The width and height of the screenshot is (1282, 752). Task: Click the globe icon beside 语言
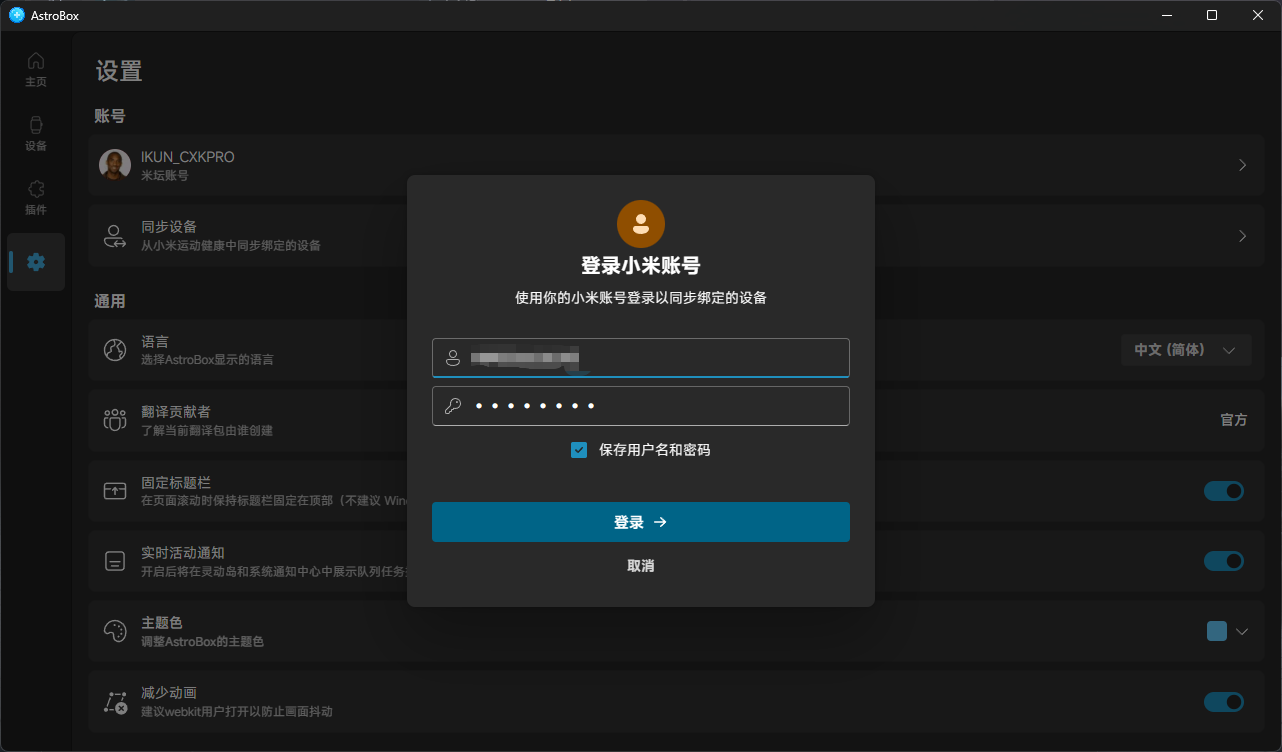tap(115, 350)
